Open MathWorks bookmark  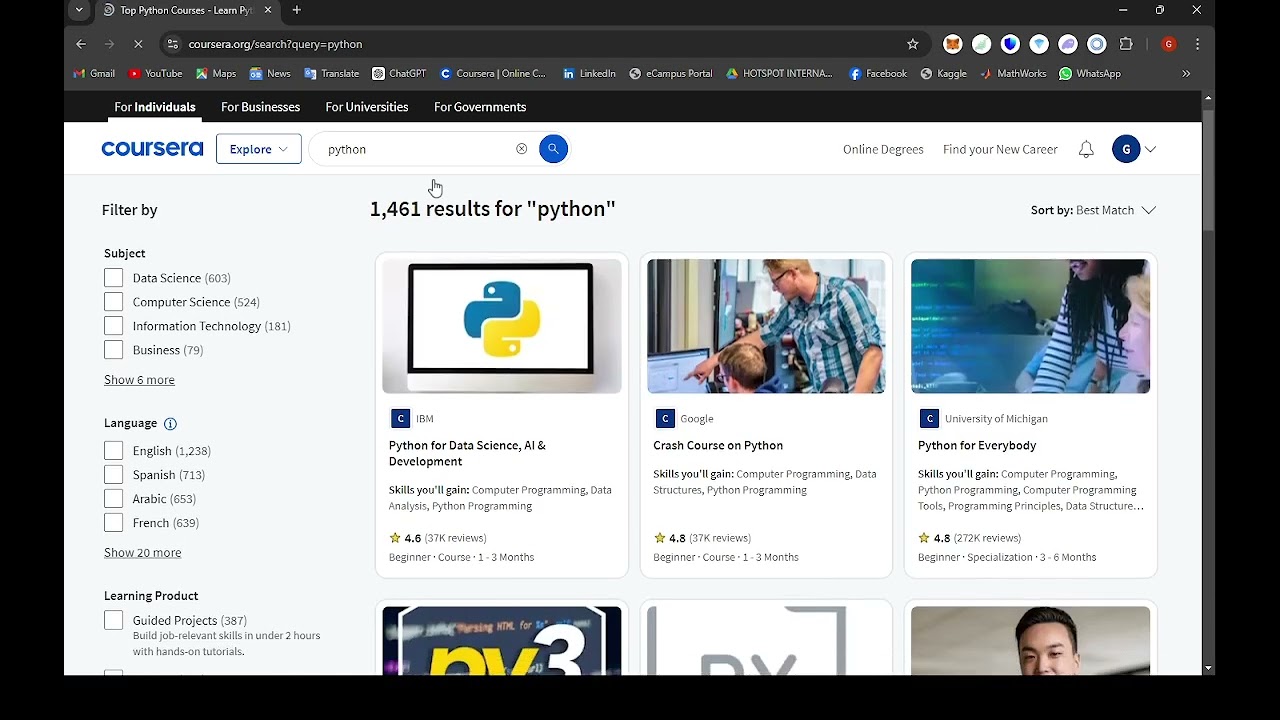click(x=1012, y=73)
